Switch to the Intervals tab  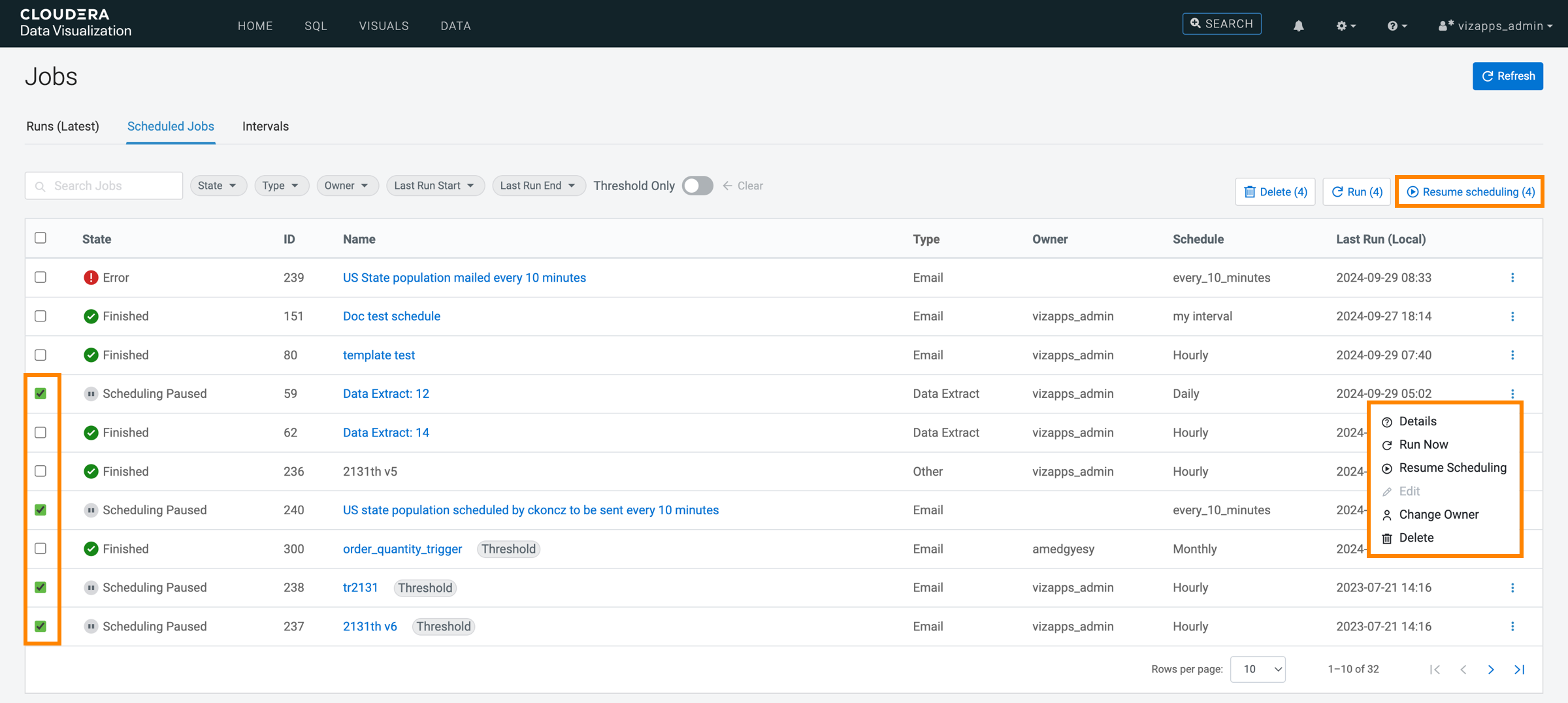[265, 126]
